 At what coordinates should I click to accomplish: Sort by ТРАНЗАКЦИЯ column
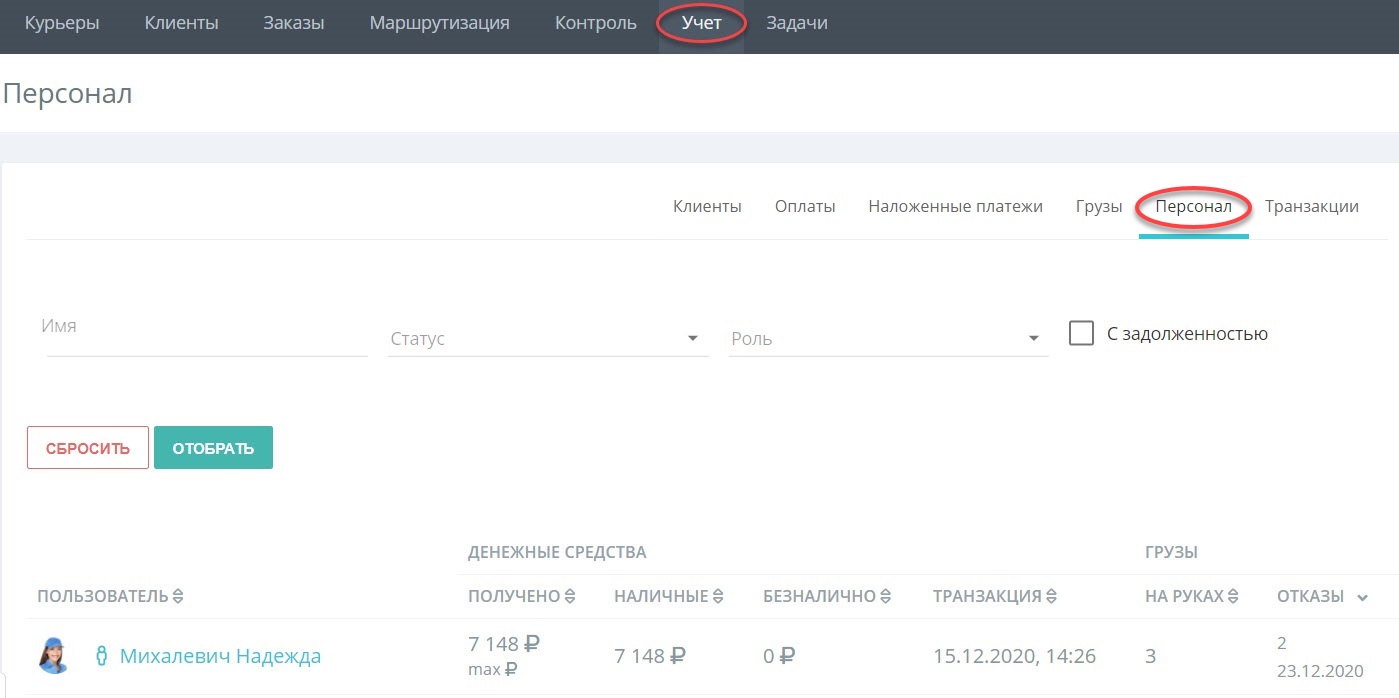[995, 597]
